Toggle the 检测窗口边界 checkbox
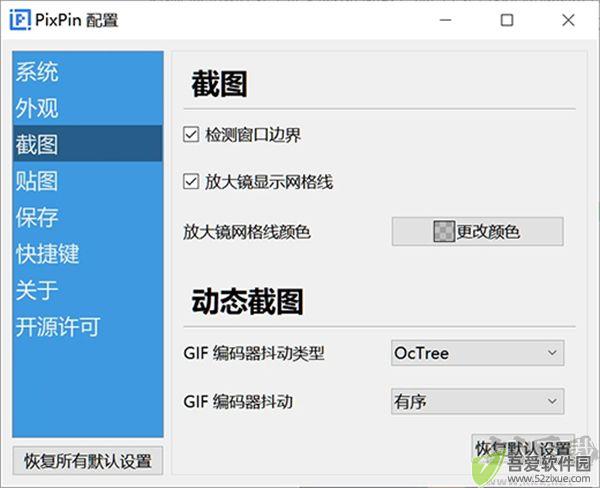Screen dimensions: 600x488 coord(191,135)
